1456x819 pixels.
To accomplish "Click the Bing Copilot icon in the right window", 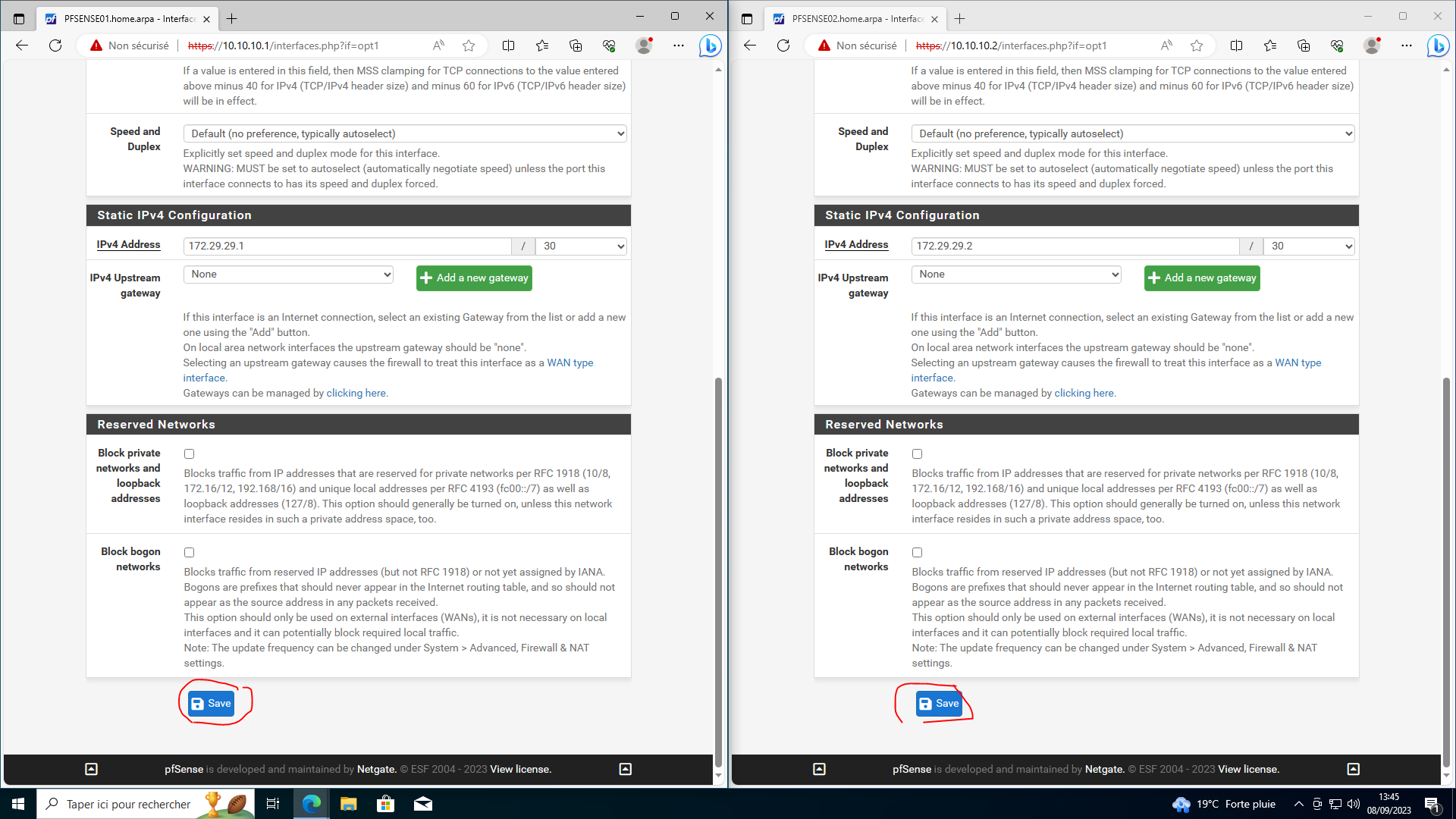I will point(1437,45).
